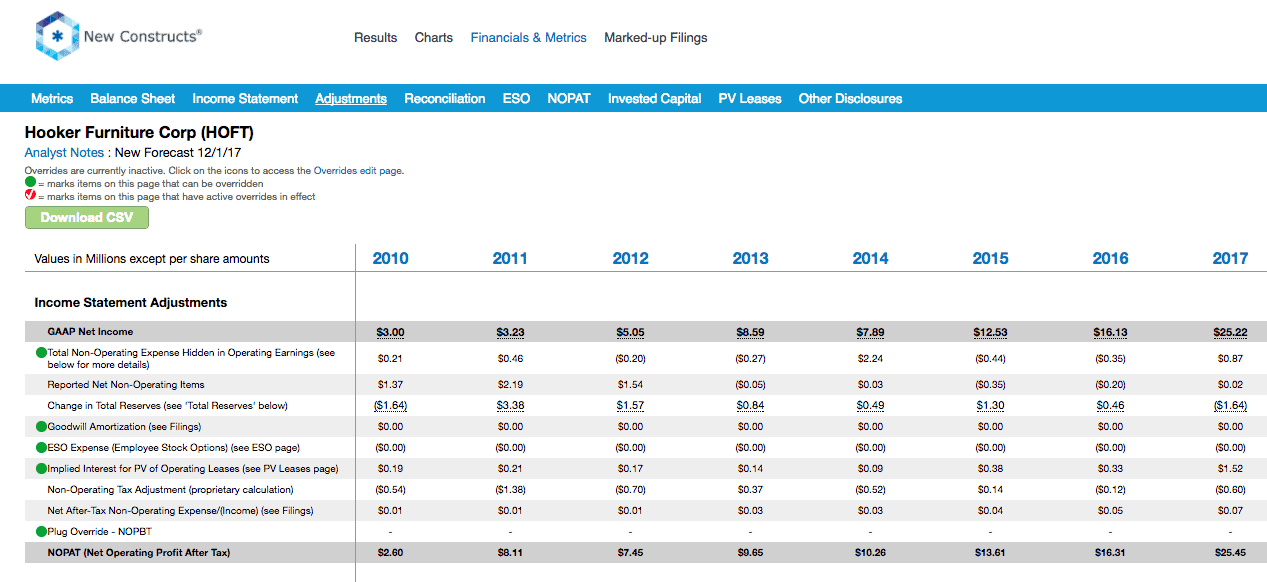Click the NOPAT row label
Image resolution: width=1267 pixels, height=582 pixels.
(x=138, y=552)
